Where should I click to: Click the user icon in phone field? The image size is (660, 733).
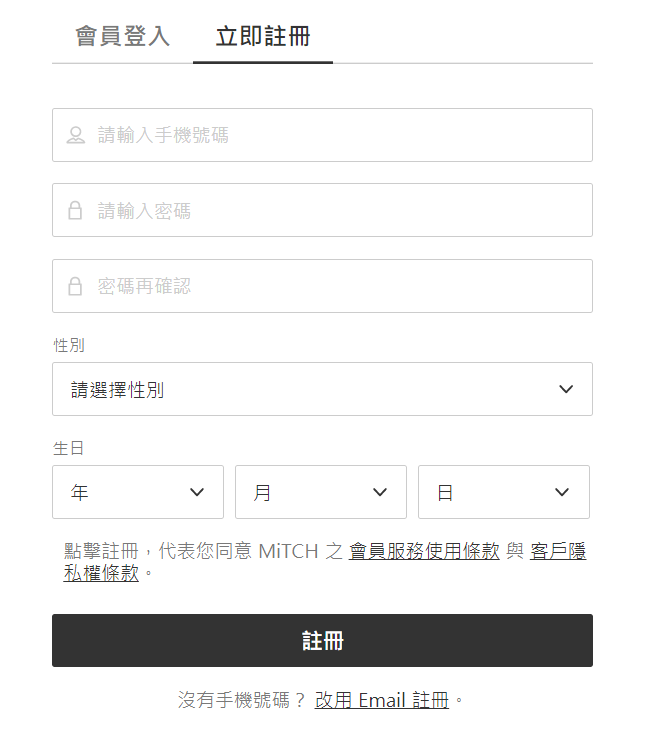[75, 135]
